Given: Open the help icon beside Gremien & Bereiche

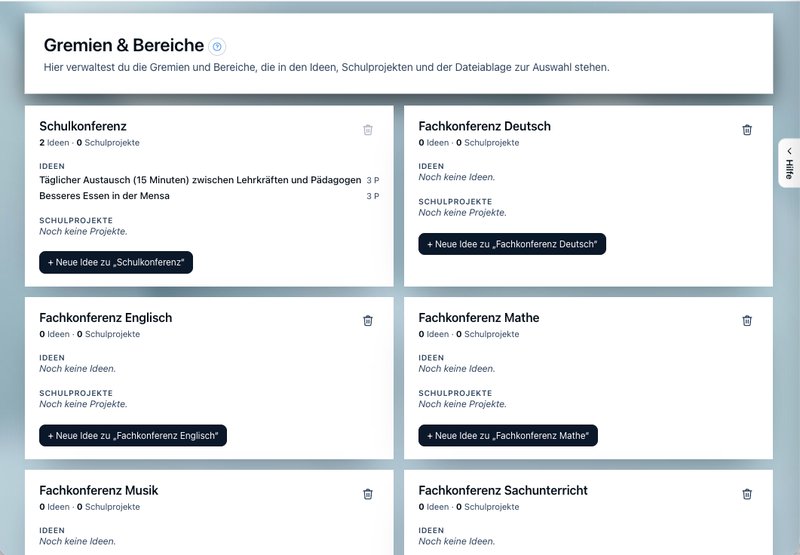Looking at the screenshot, I should (x=217, y=46).
